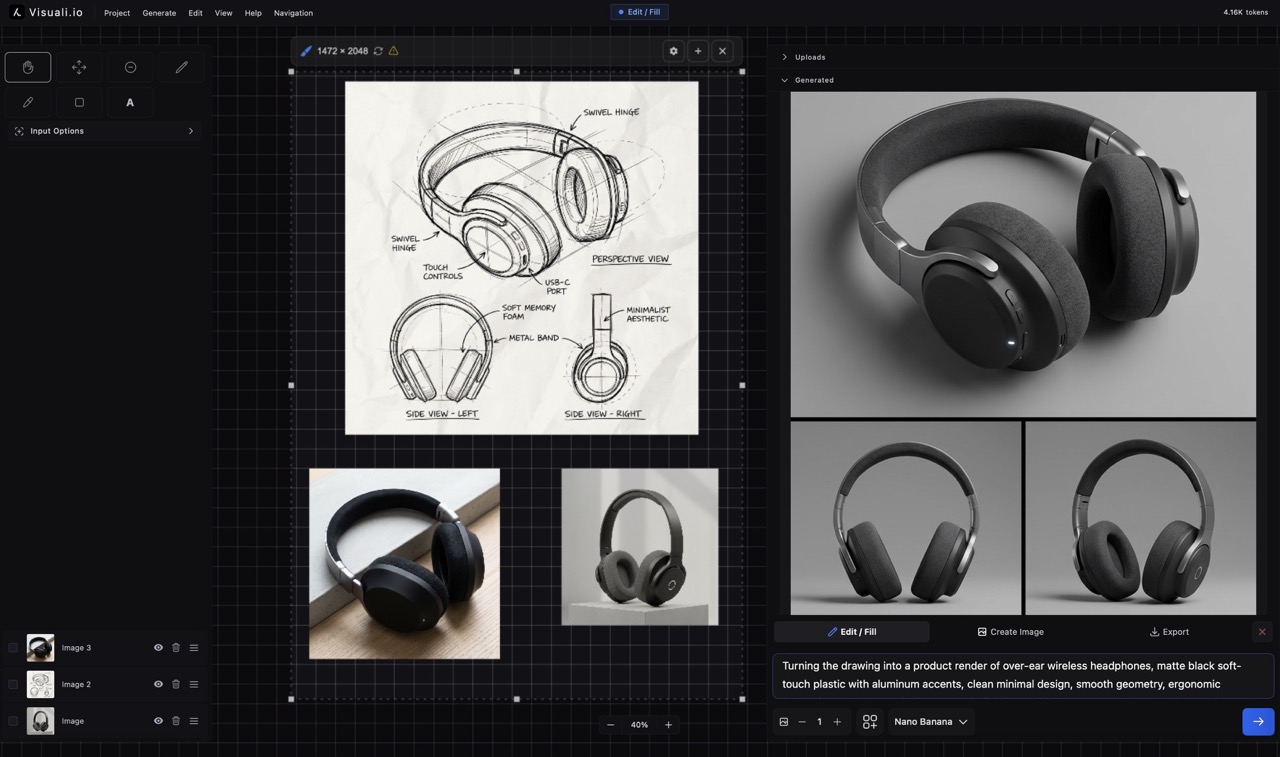This screenshot has width=1280, height=757.
Task: Click the prompt text input field
Action: (x=1022, y=675)
